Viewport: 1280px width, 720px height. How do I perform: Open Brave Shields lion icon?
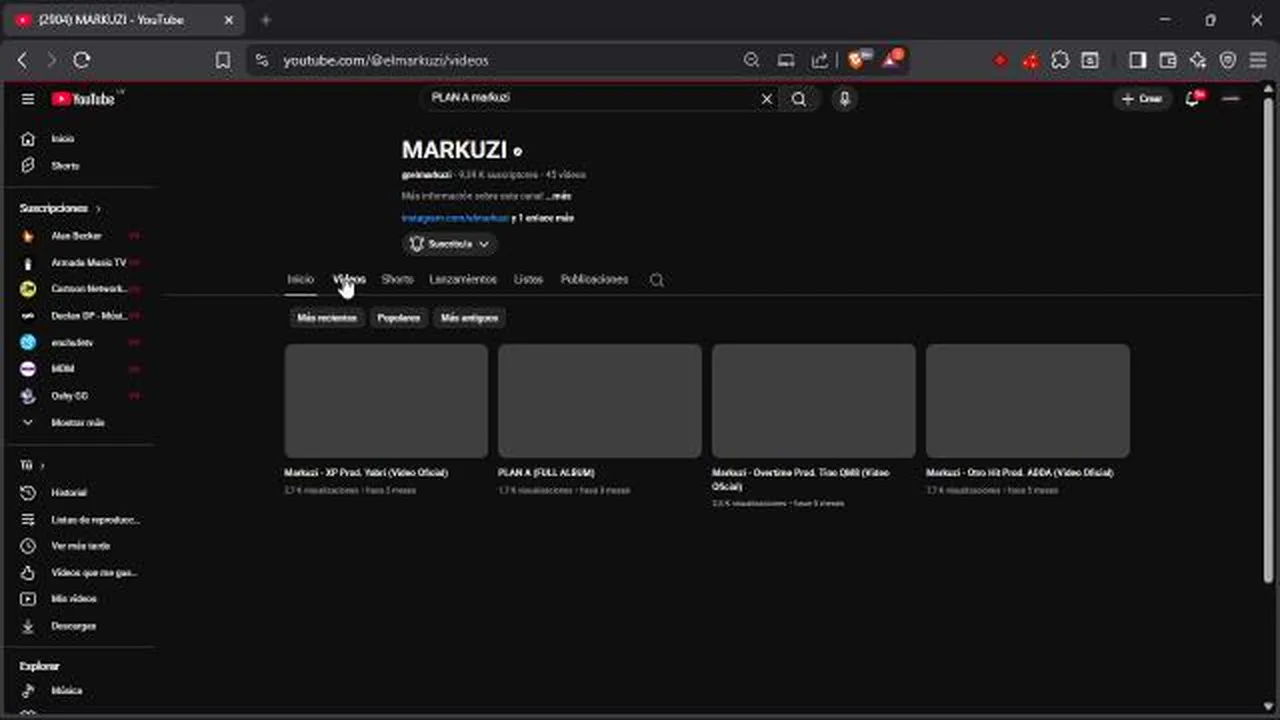point(857,60)
